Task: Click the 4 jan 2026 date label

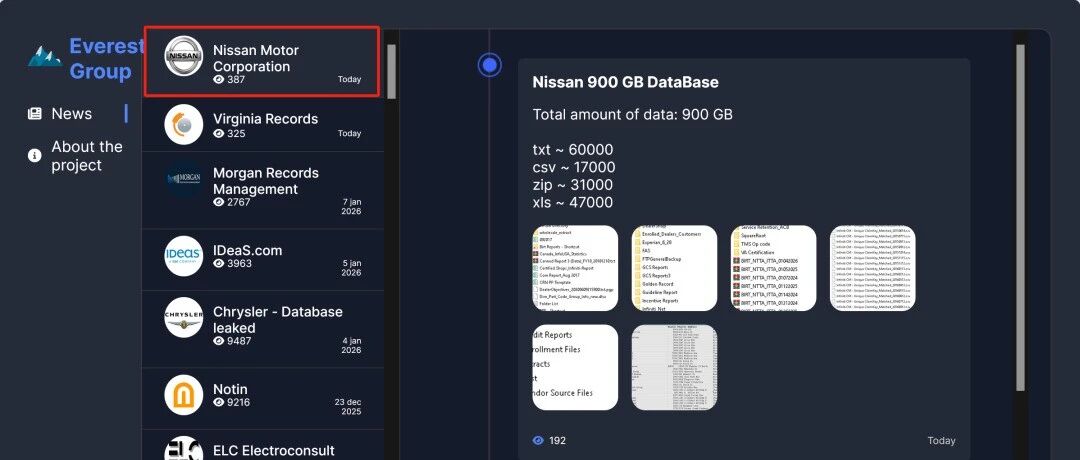Action: [351, 345]
